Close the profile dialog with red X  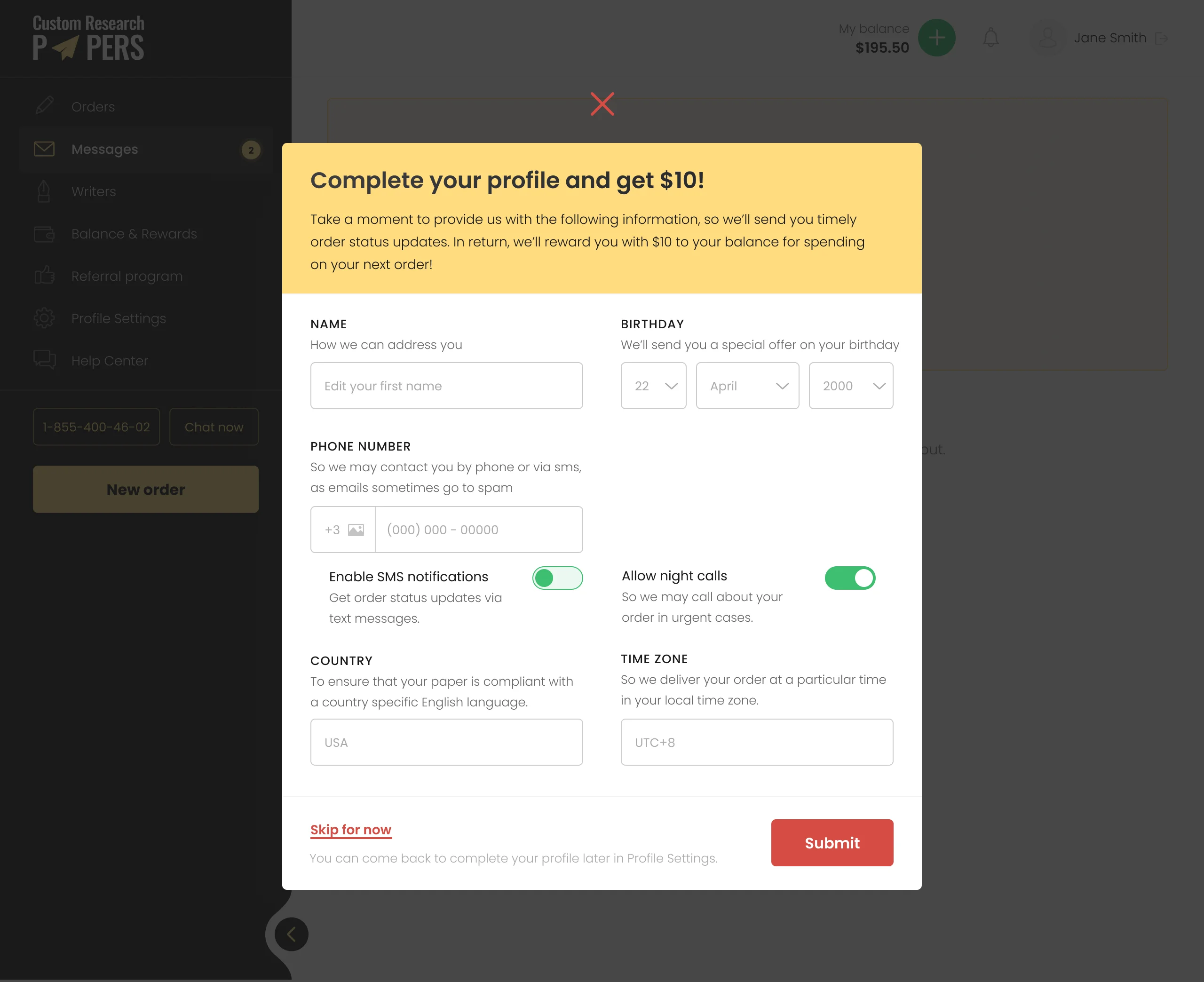(602, 104)
